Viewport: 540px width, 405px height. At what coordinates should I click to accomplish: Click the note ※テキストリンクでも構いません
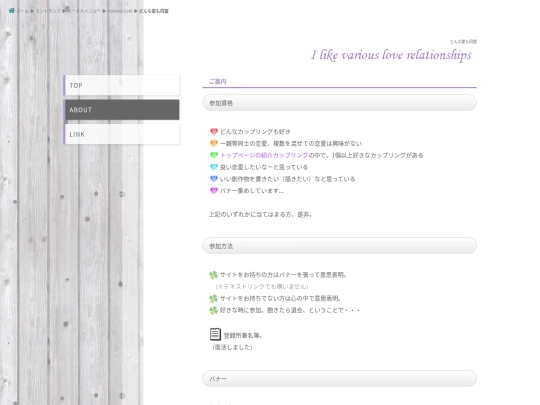(x=261, y=287)
